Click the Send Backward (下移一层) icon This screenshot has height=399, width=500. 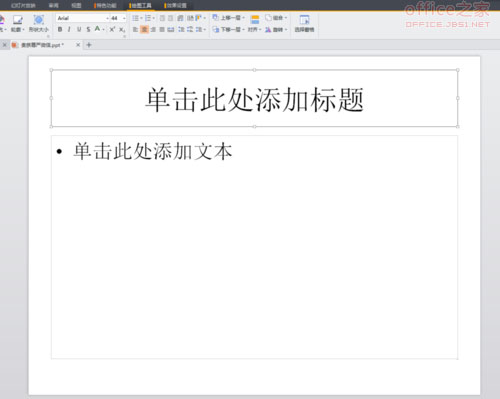tap(216, 30)
